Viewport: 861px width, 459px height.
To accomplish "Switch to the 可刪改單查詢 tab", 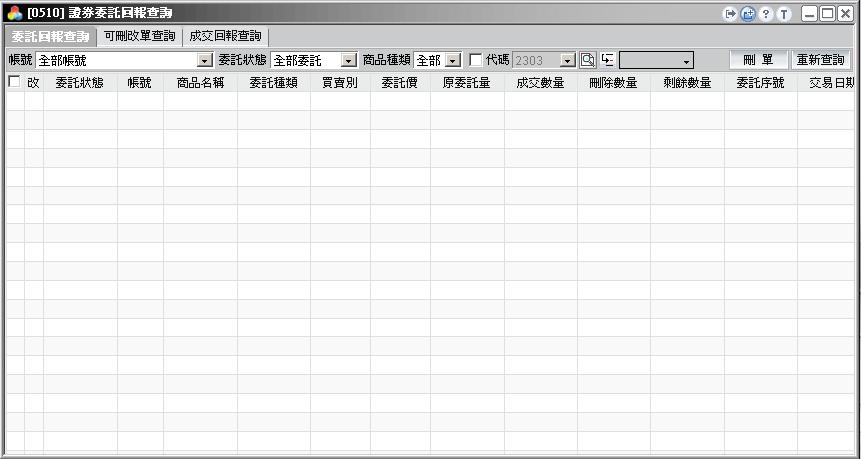I will coord(139,36).
